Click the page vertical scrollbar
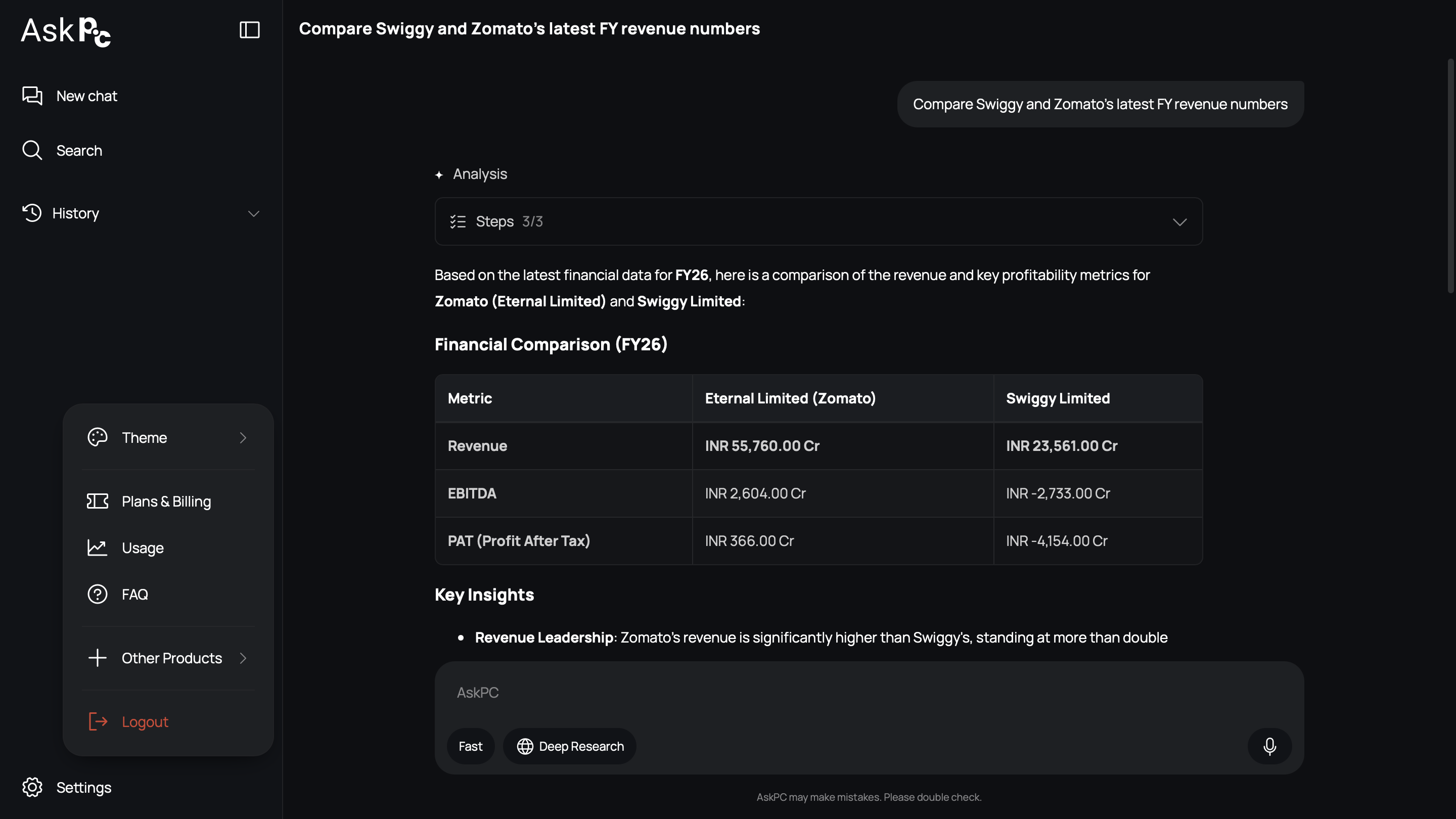 (1450, 175)
